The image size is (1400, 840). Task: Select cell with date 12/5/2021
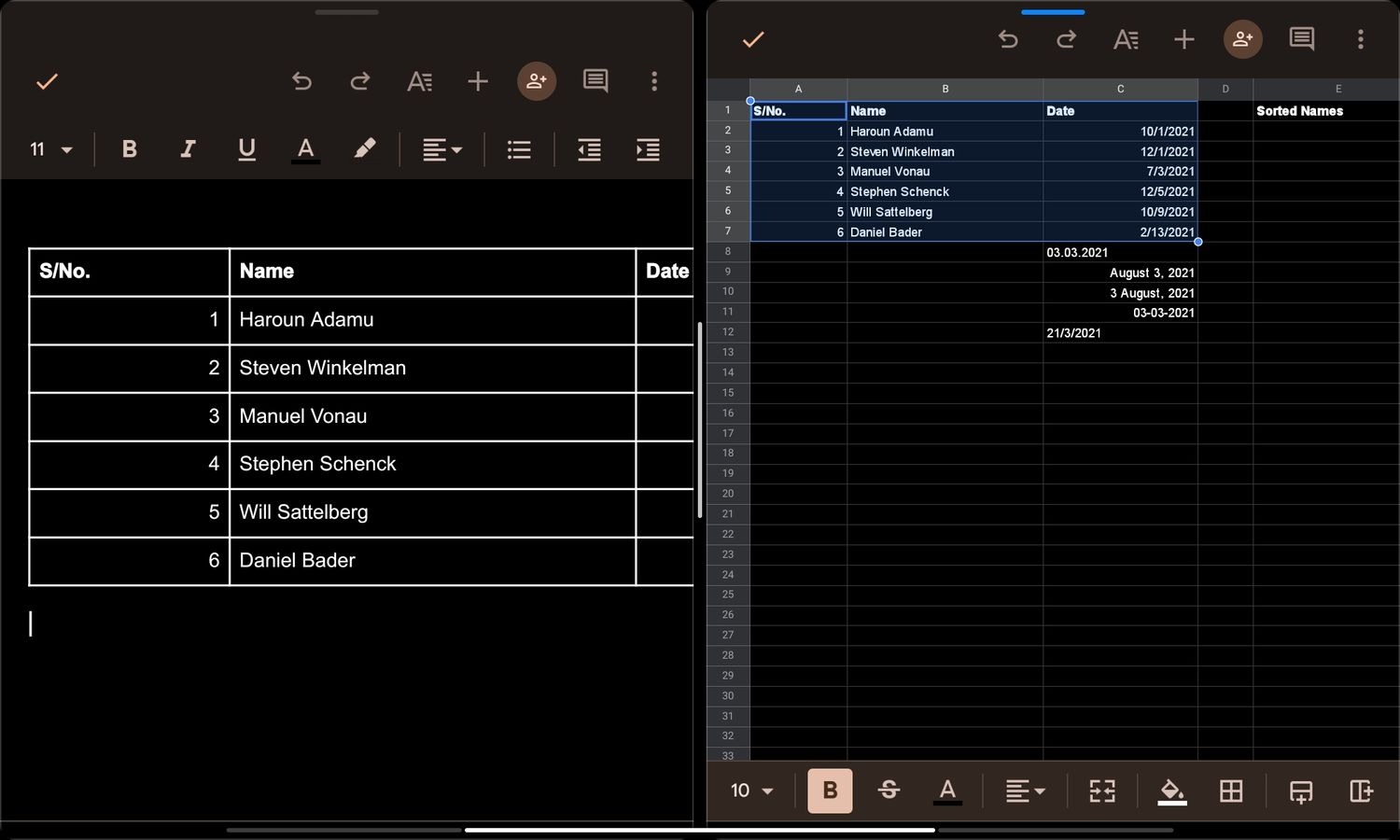click(1120, 191)
